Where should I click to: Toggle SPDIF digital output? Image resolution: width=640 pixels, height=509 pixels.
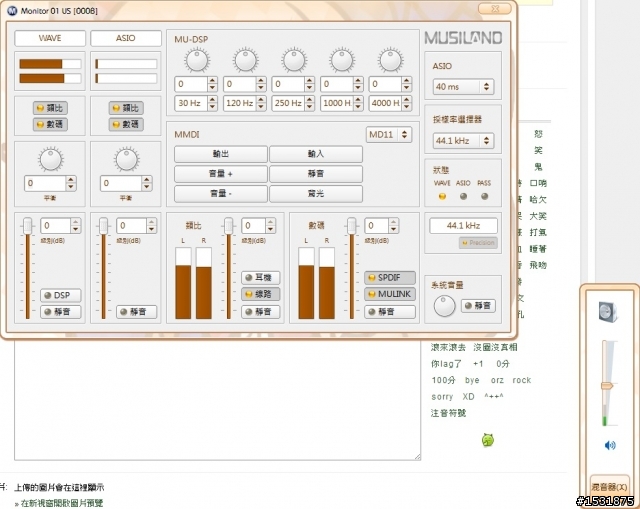390,278
